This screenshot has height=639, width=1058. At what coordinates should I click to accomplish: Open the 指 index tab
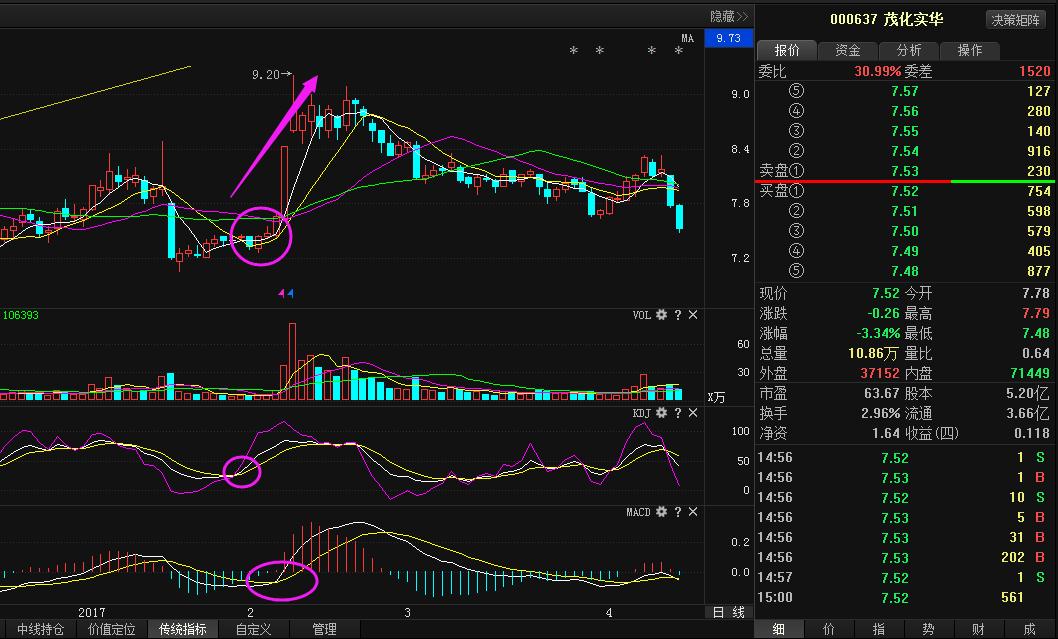click(879, 630)
